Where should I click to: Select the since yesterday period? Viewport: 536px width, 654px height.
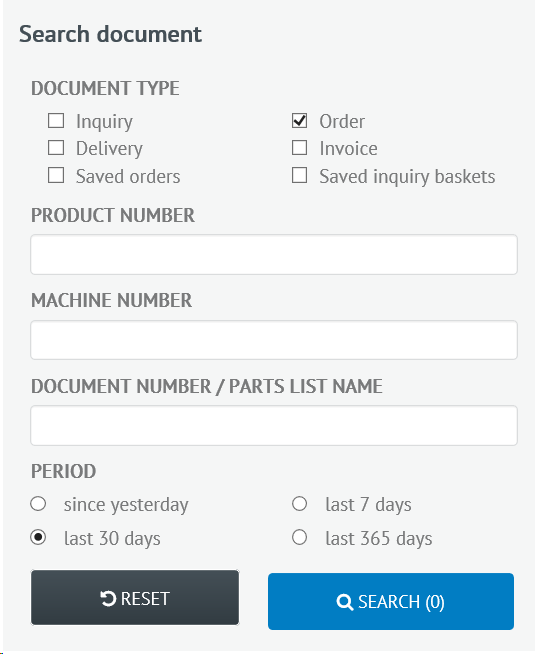tap(38, 504)
